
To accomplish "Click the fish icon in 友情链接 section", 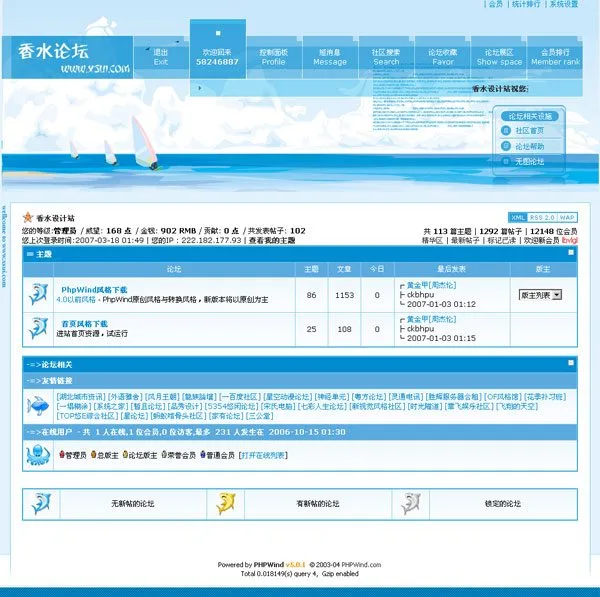I will click(38, 404).
